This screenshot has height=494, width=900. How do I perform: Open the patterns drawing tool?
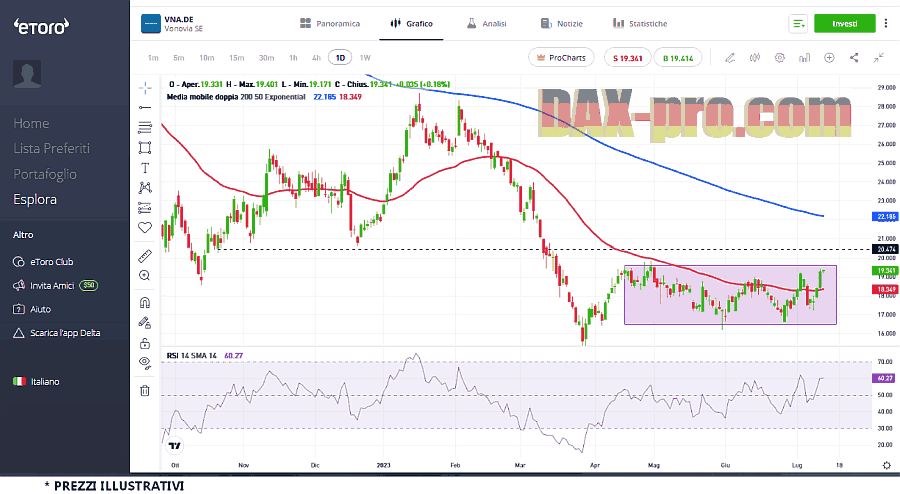145,188
